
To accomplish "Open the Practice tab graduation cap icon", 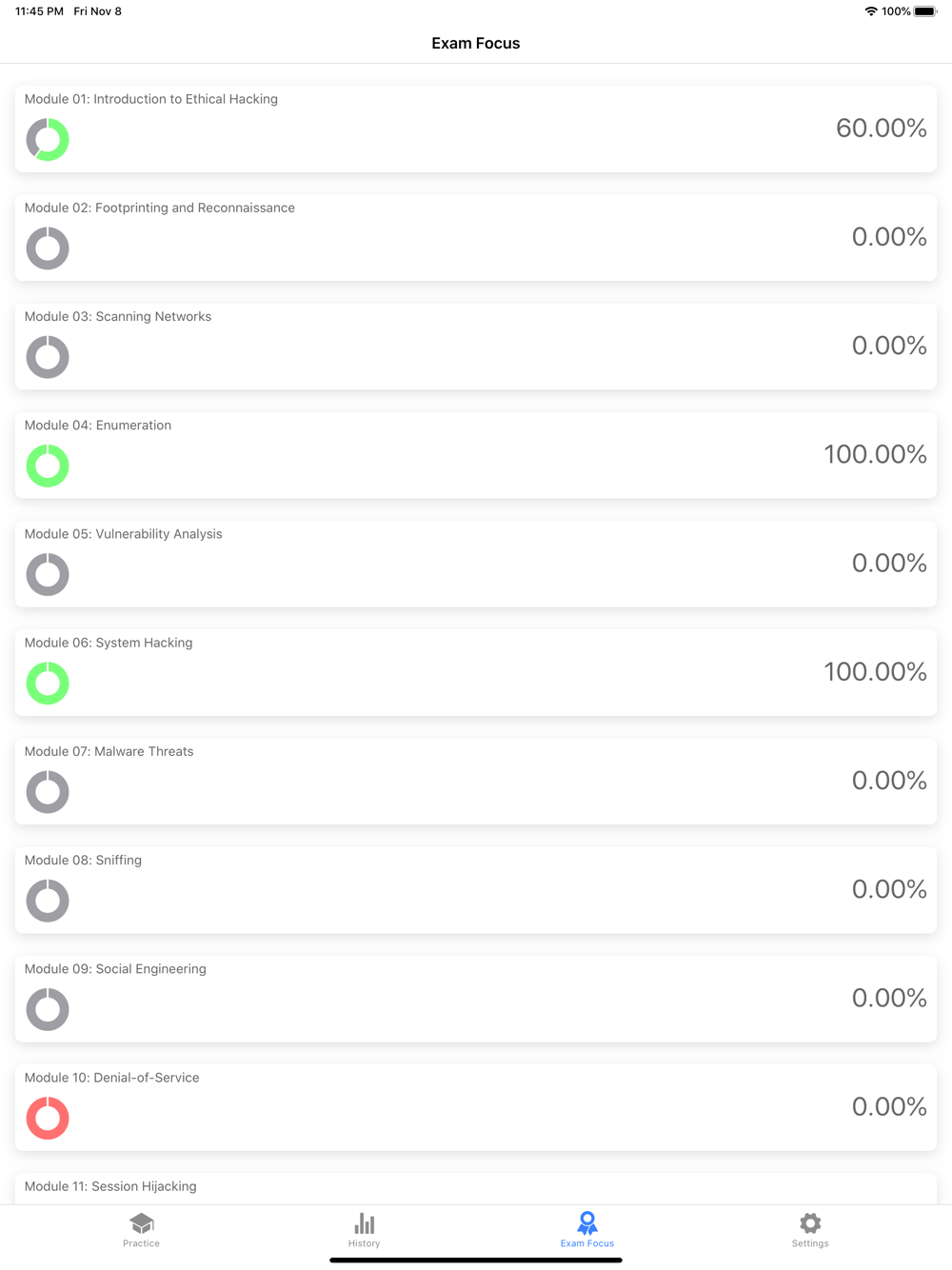I will point(142,1222).
